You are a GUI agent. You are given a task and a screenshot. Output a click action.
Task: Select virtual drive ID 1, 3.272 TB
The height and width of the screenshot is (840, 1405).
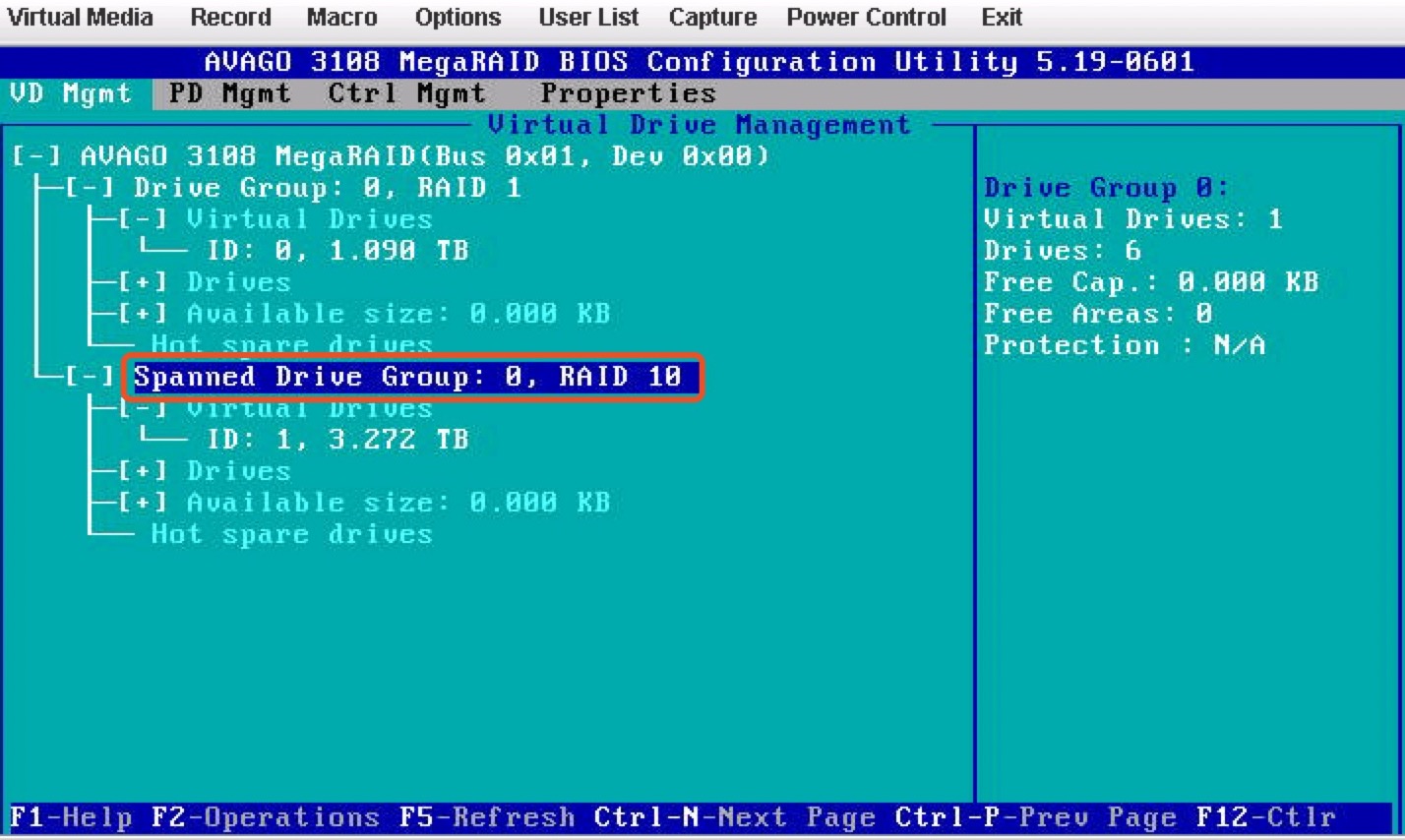(x=336, y=440)
